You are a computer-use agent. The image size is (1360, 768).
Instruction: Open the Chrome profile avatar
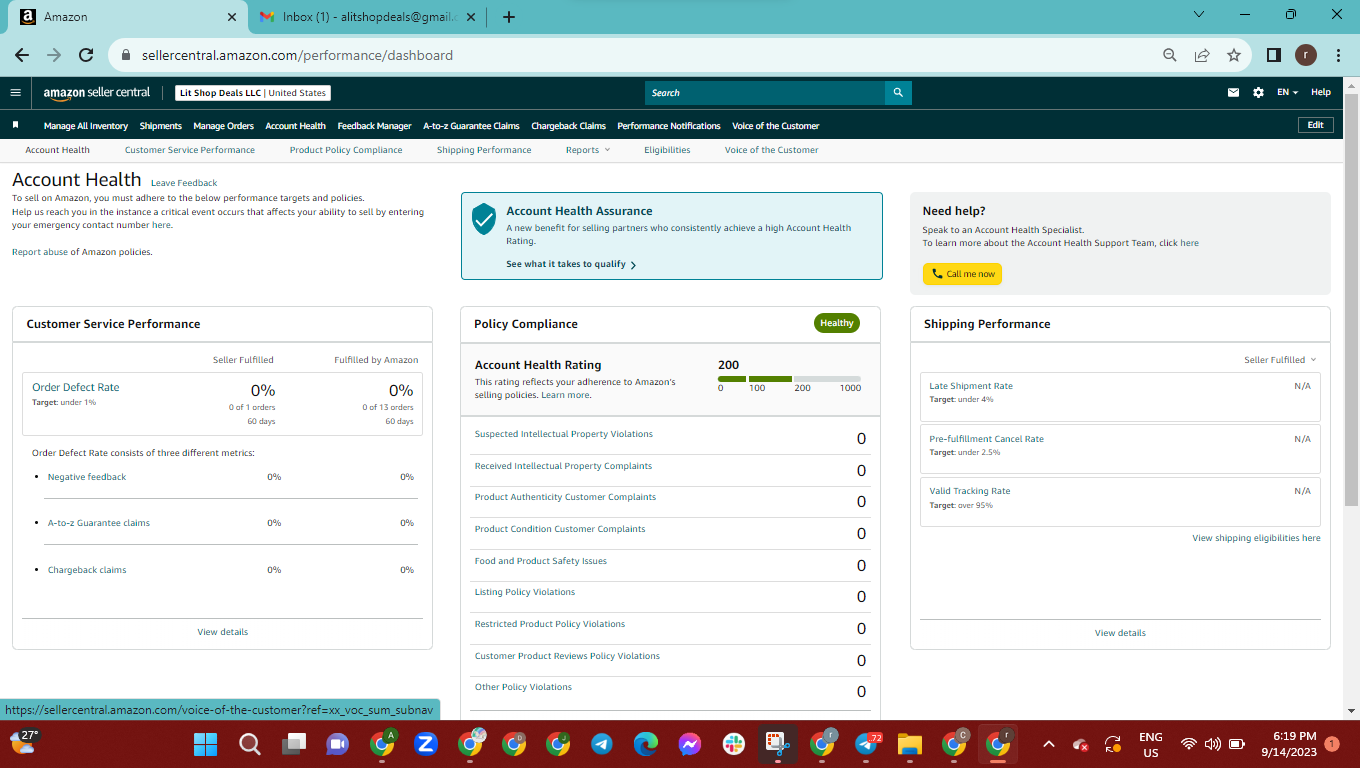(x=1306, y=55)
